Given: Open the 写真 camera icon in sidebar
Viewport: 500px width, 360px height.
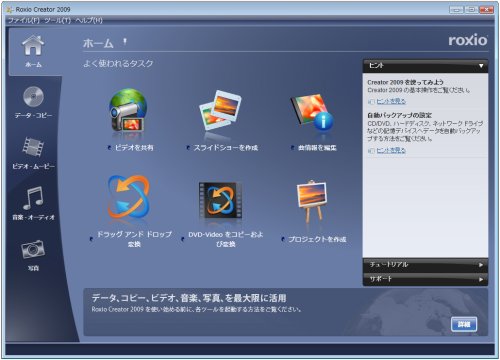Looking at the screenshot, I should [33, 249].
